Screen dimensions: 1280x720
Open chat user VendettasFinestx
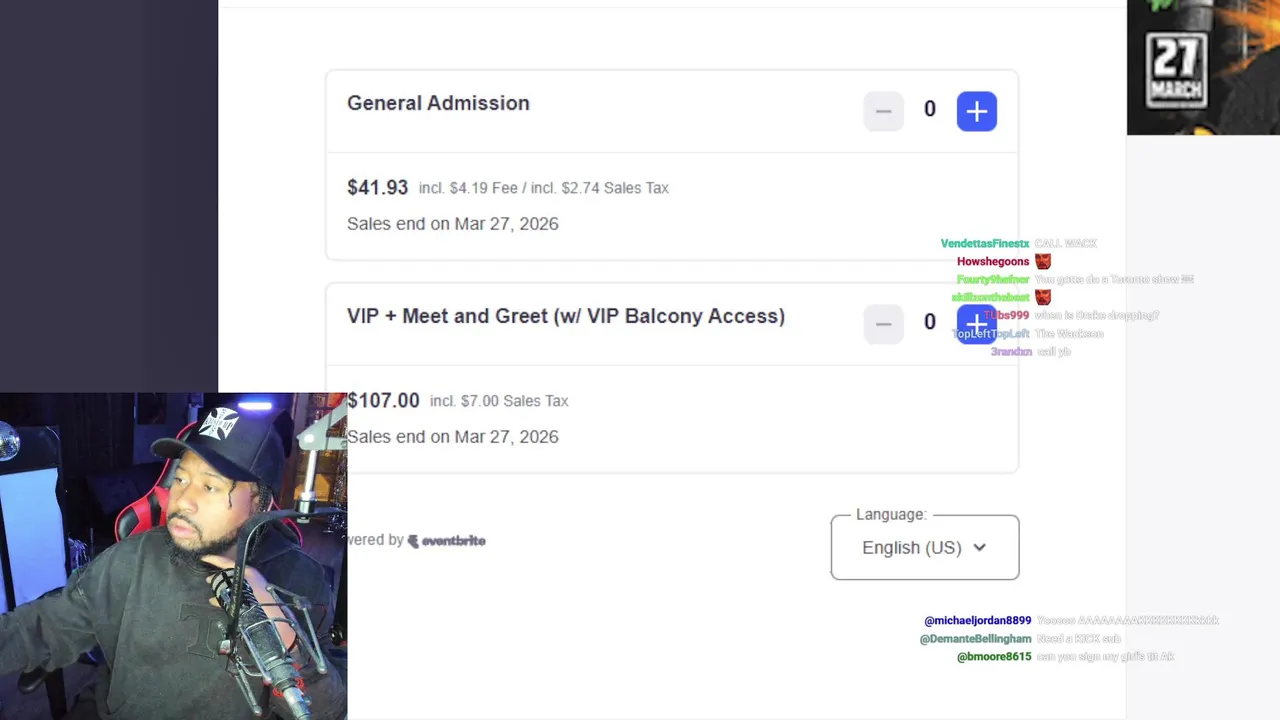(984, 244)
